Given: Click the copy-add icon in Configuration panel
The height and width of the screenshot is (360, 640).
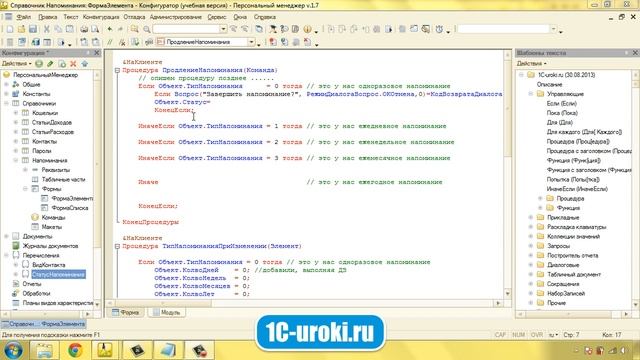Looking at the screenshot, I should (x=62, y=64).
